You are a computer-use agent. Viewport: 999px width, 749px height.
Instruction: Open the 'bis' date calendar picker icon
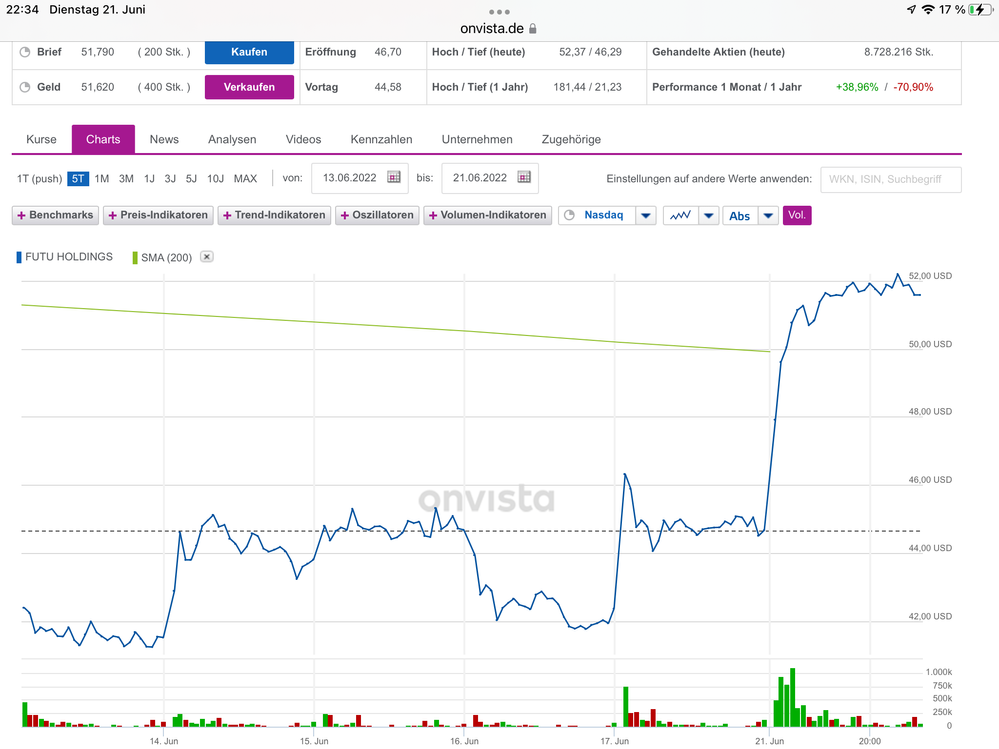pyautogui.click(x=524, y=178)
